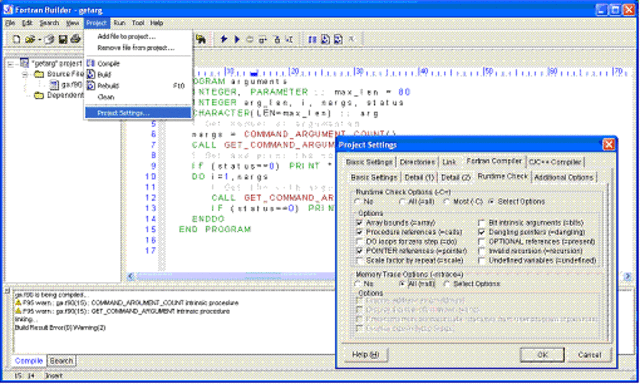Click the Save floppy disk icon

(x=63, y=40)
